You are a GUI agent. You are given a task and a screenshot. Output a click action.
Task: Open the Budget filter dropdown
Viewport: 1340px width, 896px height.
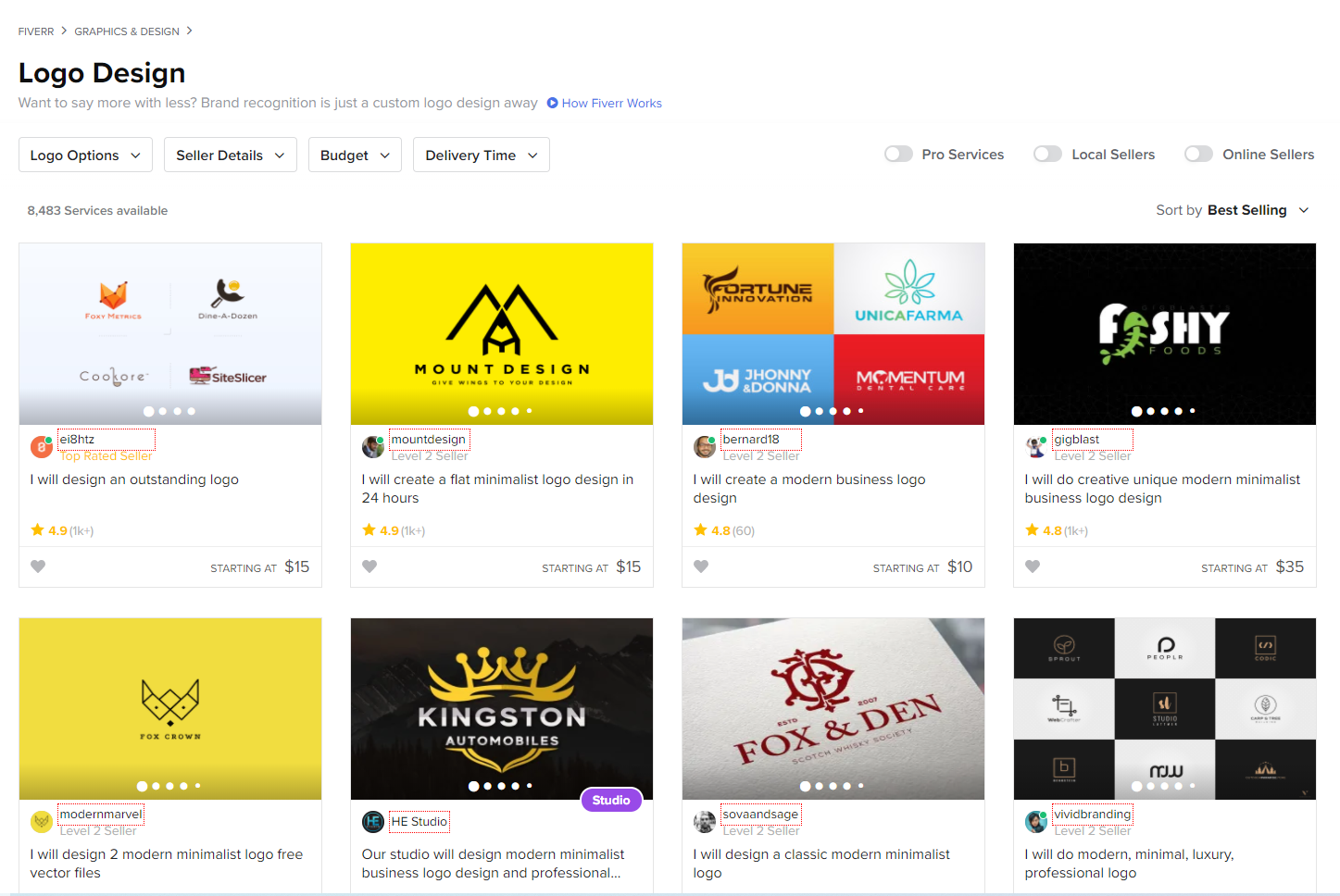355,155
